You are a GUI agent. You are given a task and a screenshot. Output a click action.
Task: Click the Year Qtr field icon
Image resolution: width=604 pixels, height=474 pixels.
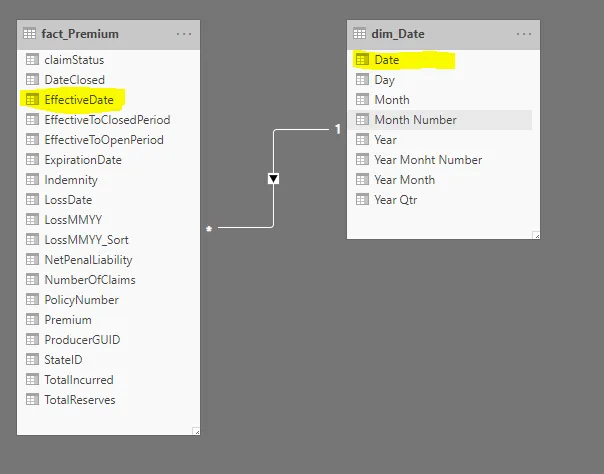point(362,200)
